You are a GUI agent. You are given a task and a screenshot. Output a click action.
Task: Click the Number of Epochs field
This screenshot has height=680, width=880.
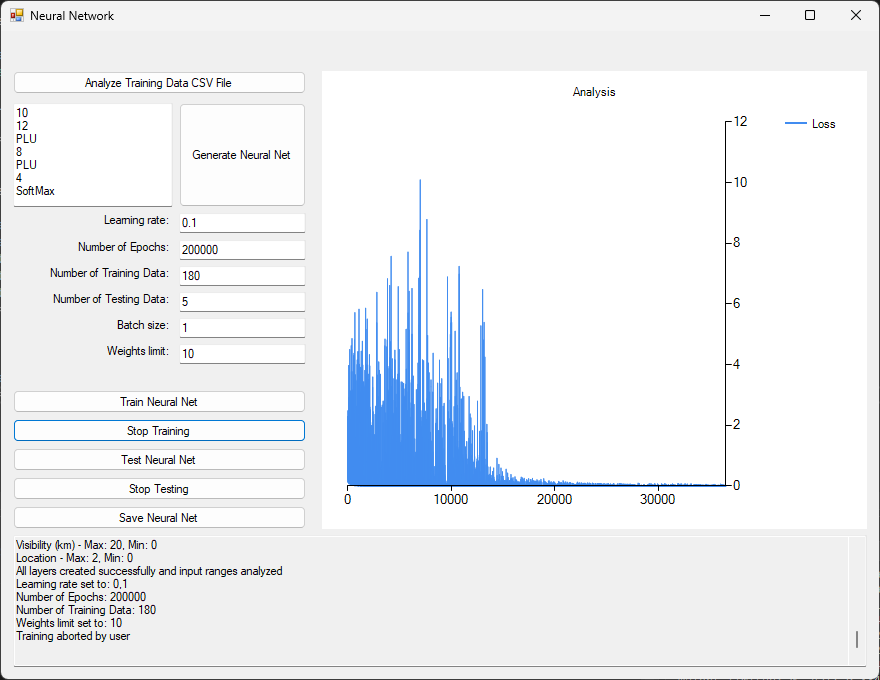pos(242,249)
